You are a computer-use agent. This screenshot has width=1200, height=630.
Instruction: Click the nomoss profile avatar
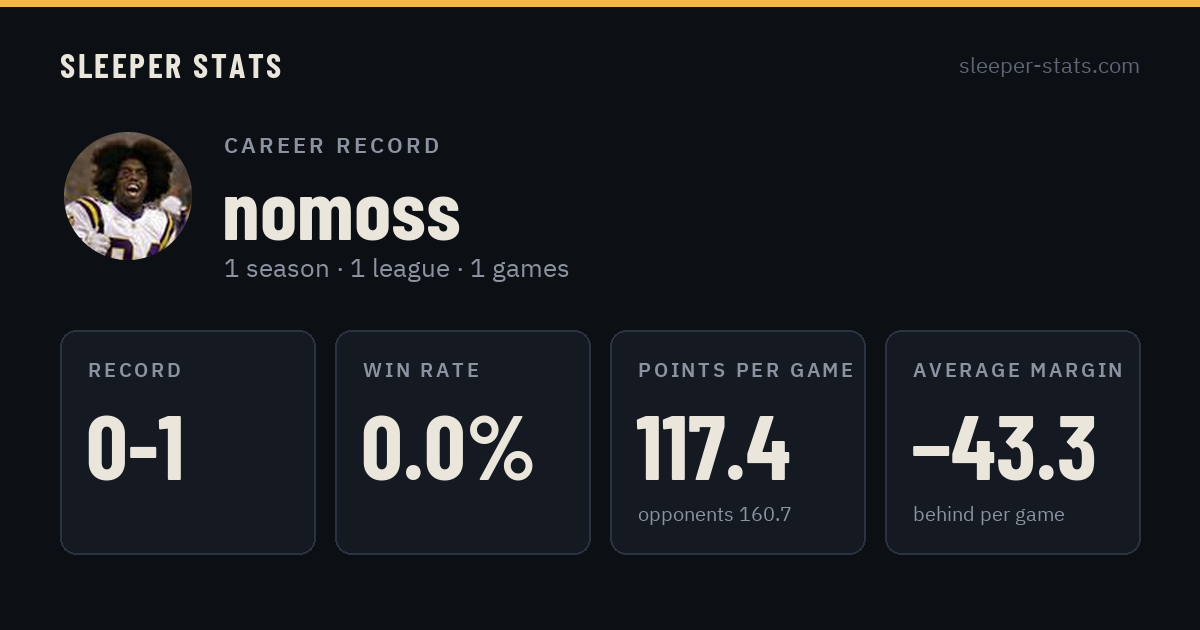click(128, 196)
